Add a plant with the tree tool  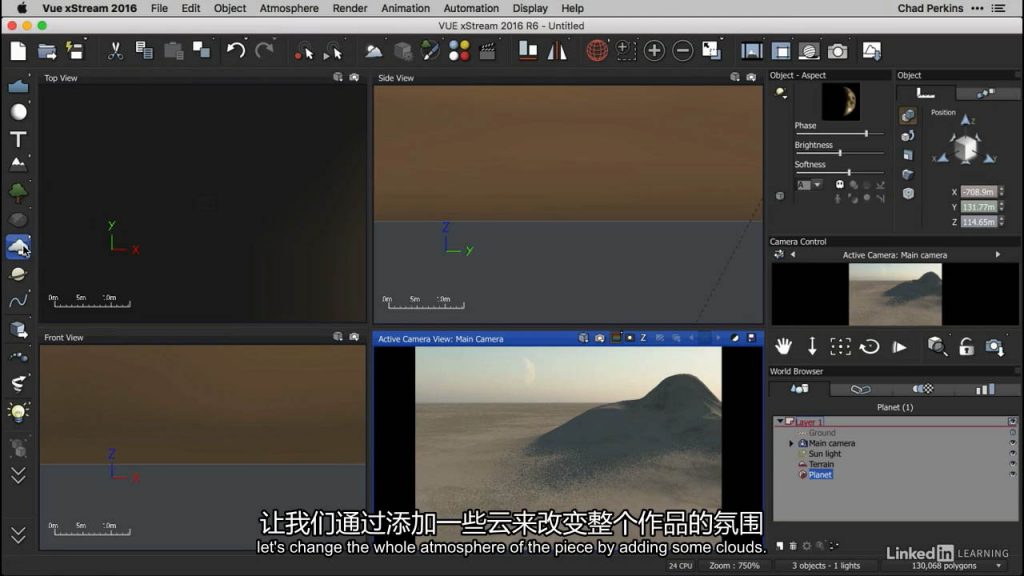pos(18,192)
